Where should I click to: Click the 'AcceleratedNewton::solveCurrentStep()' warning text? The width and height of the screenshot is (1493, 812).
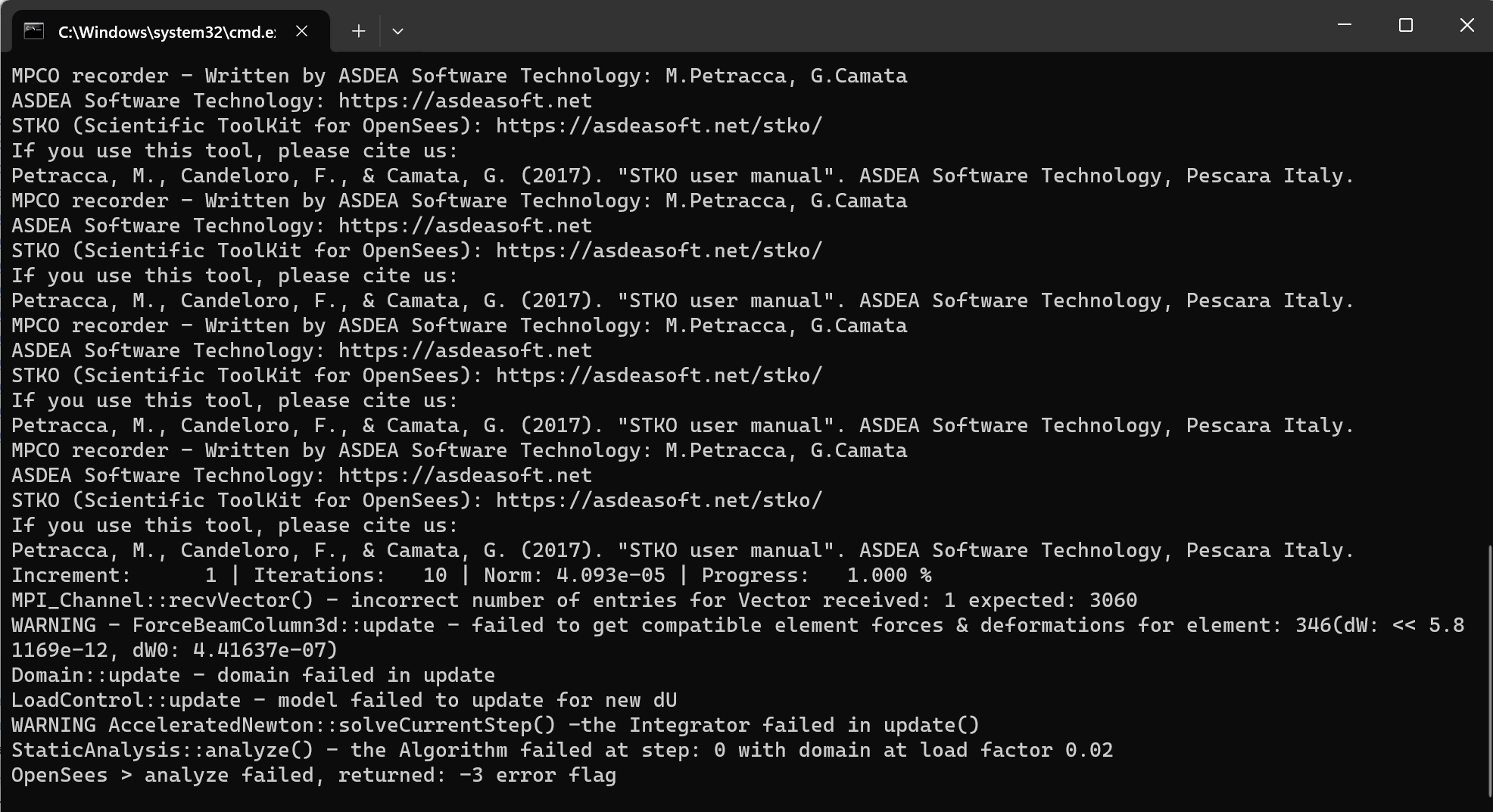coord(332,725)
